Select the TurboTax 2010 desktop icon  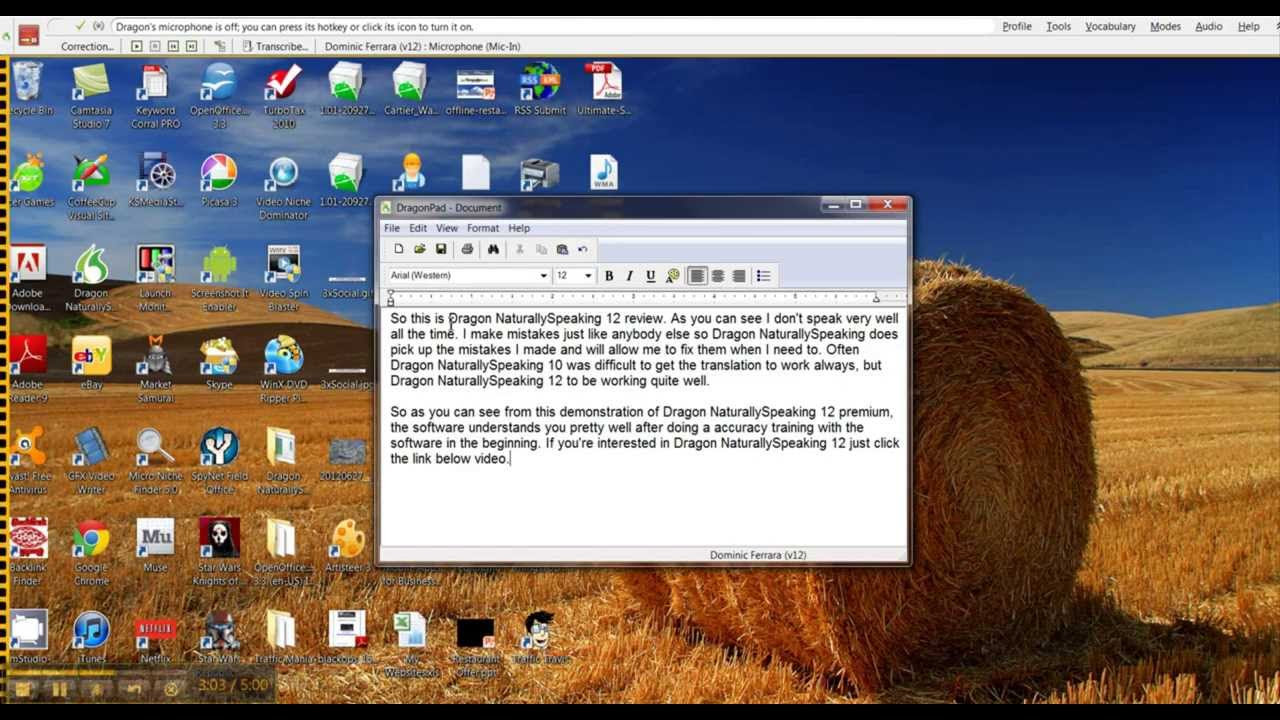(x=284, y=97)
